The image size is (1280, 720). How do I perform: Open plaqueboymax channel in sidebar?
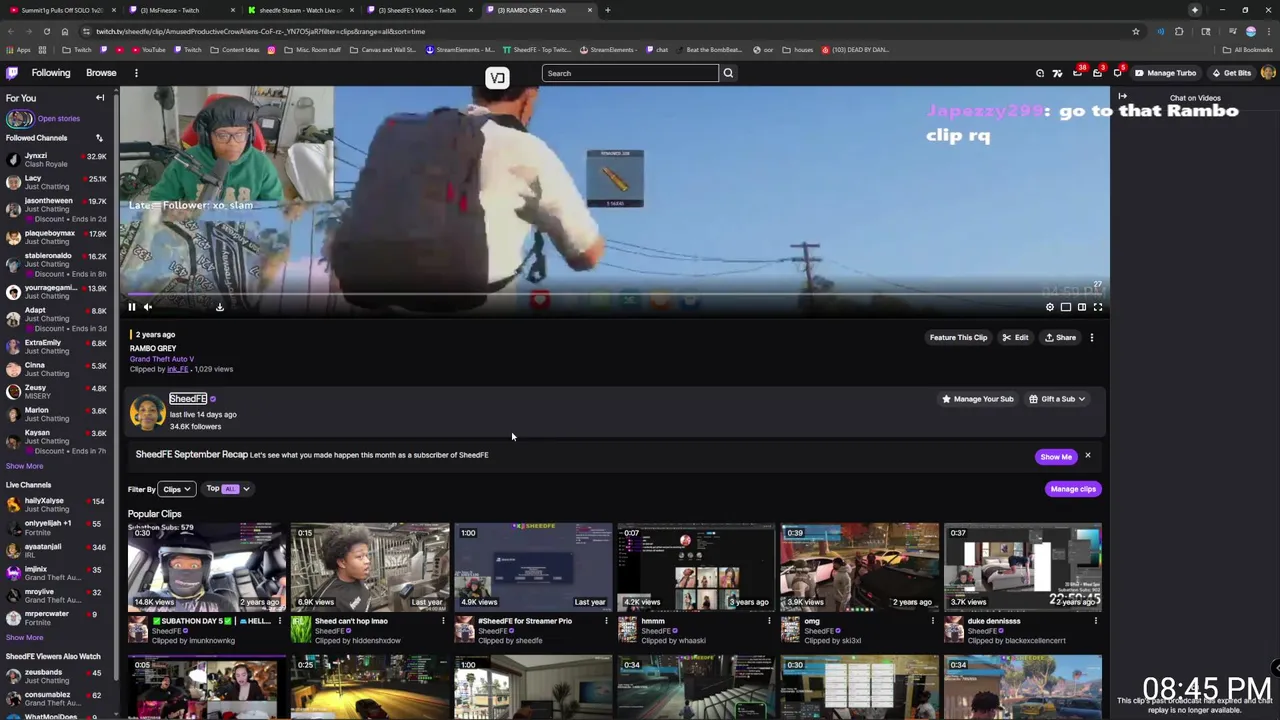tap(57, 237)
